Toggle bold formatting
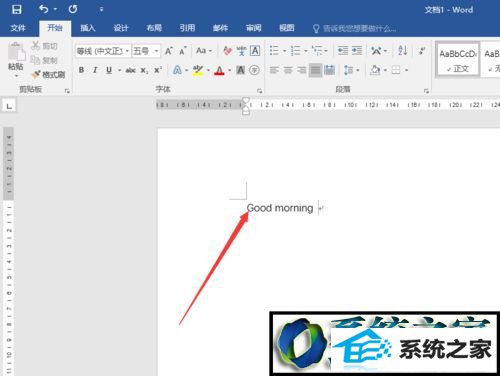The image size is (500, 376). tap(81, 70)
